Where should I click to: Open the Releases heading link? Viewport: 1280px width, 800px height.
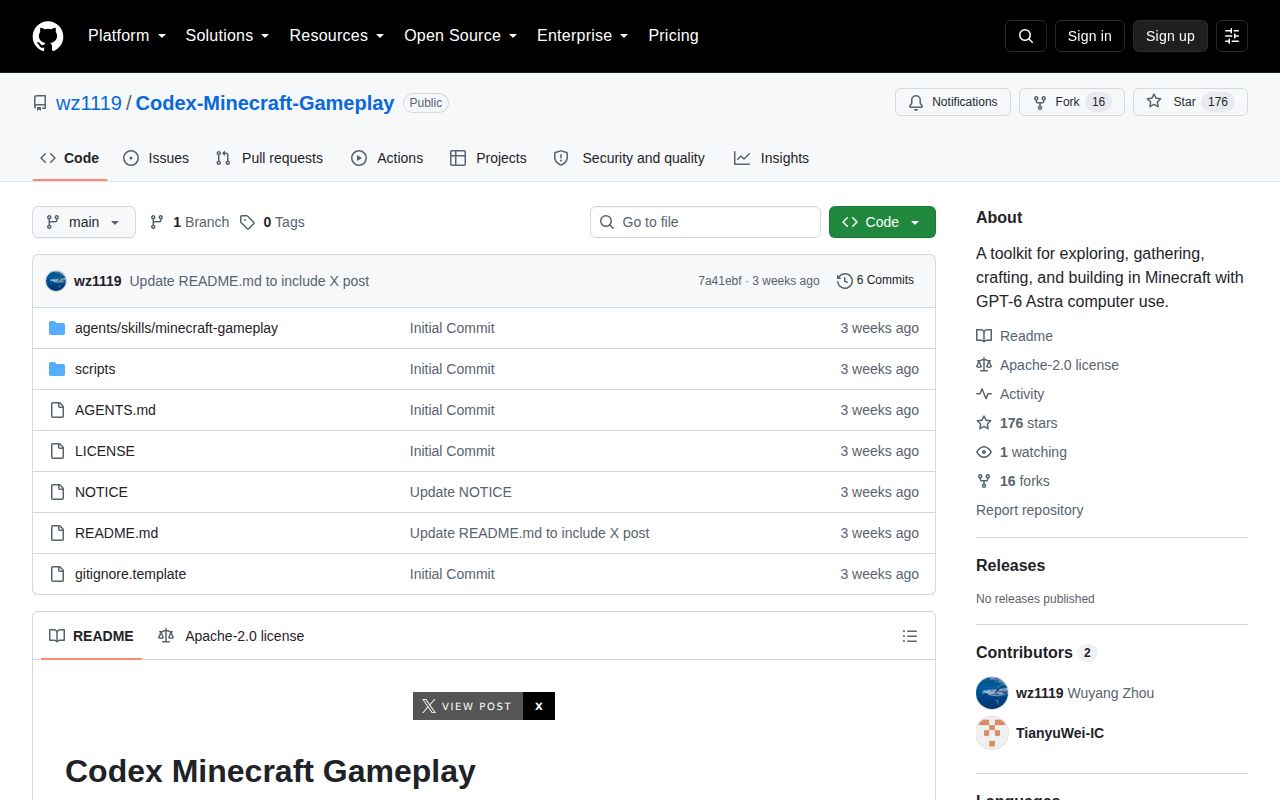tap(1010, 565)
